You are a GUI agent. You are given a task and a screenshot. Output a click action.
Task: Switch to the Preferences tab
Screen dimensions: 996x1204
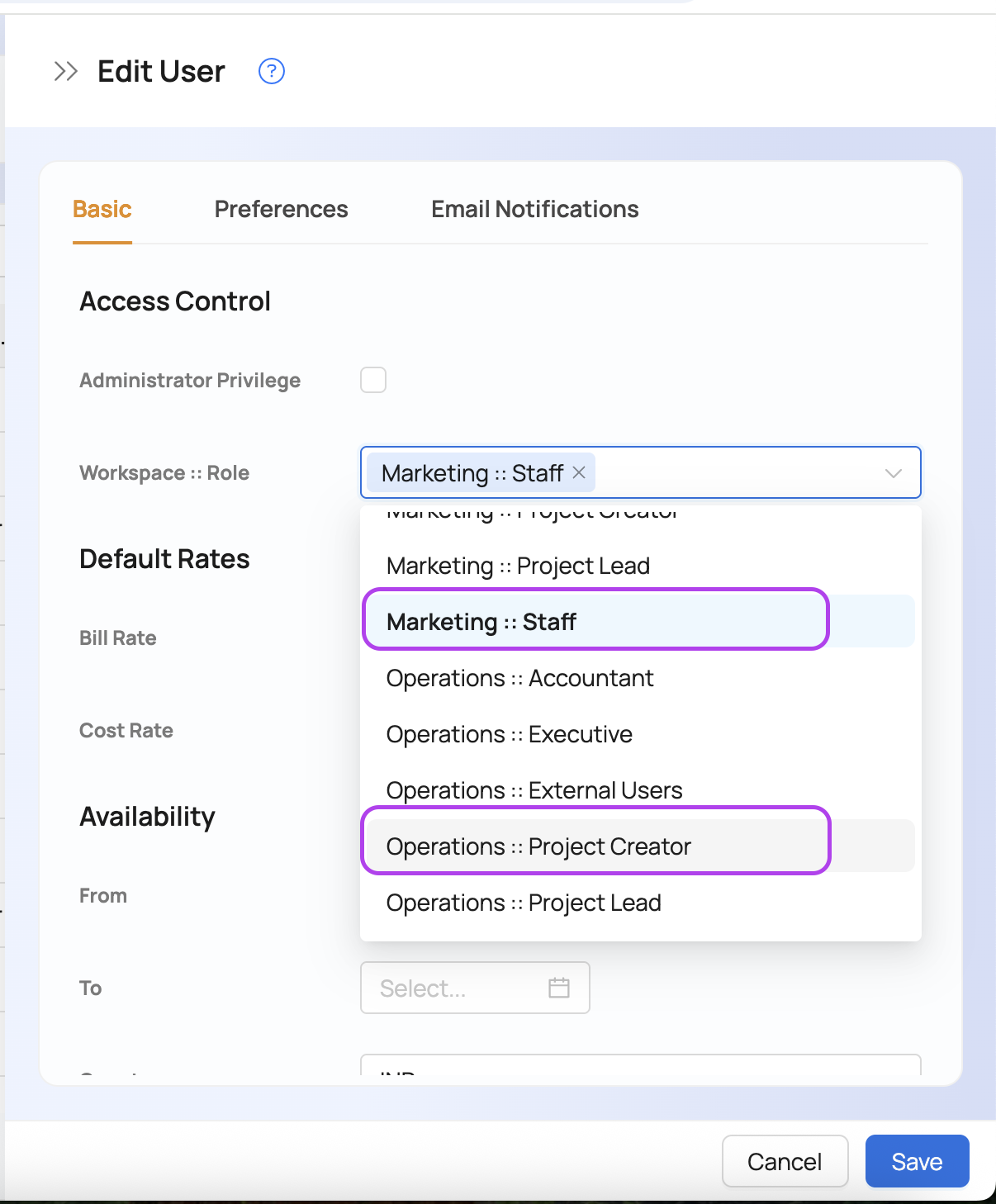[x=281, y=210]
